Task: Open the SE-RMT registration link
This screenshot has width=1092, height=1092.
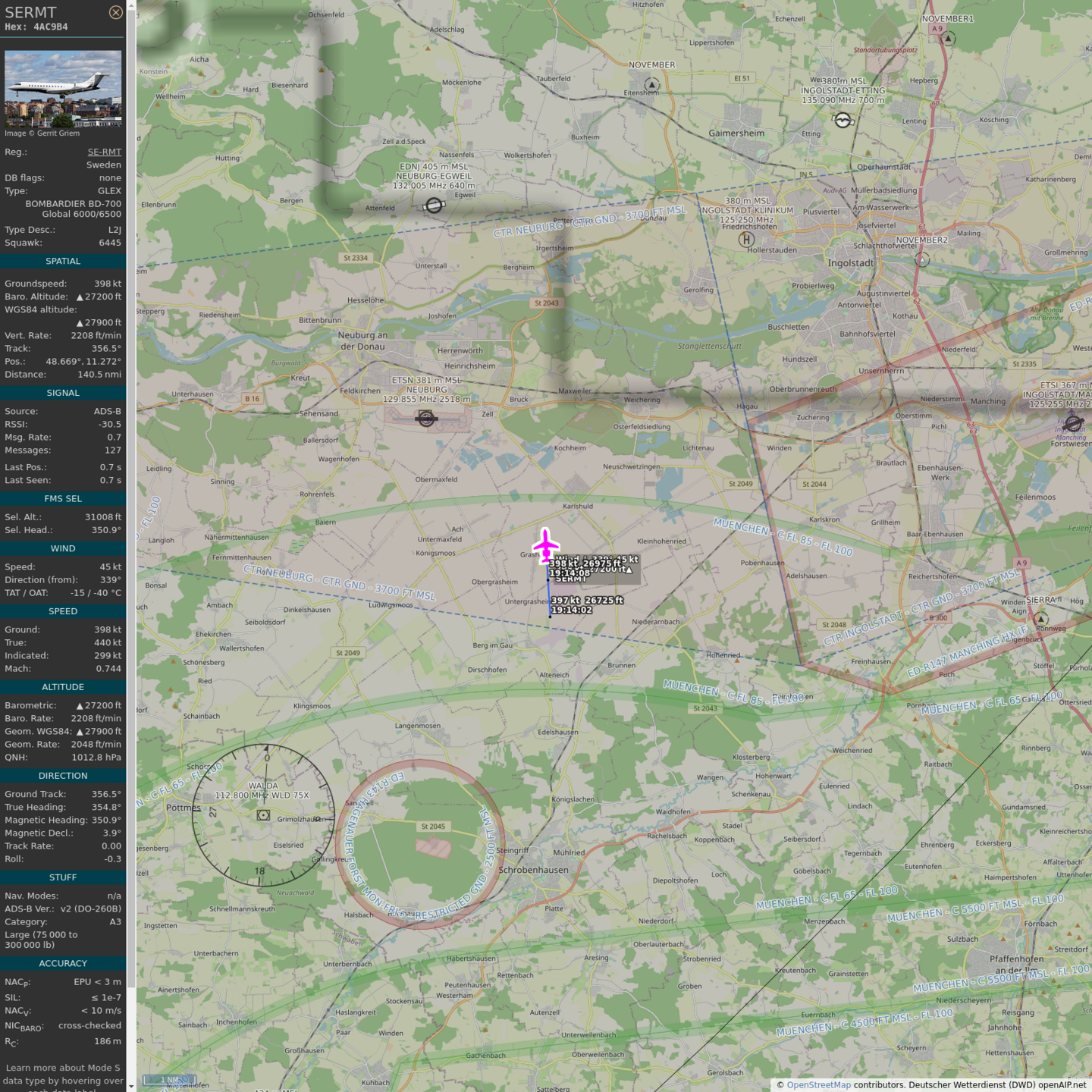Action: (104, 152)
